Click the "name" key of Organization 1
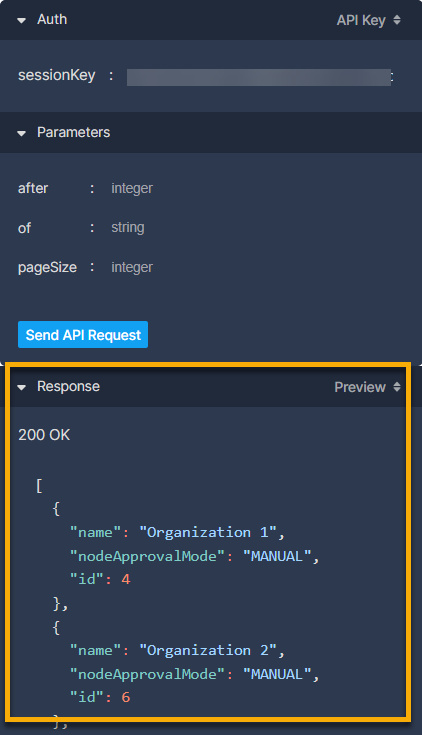Viewport: 422px width, 735px height. pos(96,532)
